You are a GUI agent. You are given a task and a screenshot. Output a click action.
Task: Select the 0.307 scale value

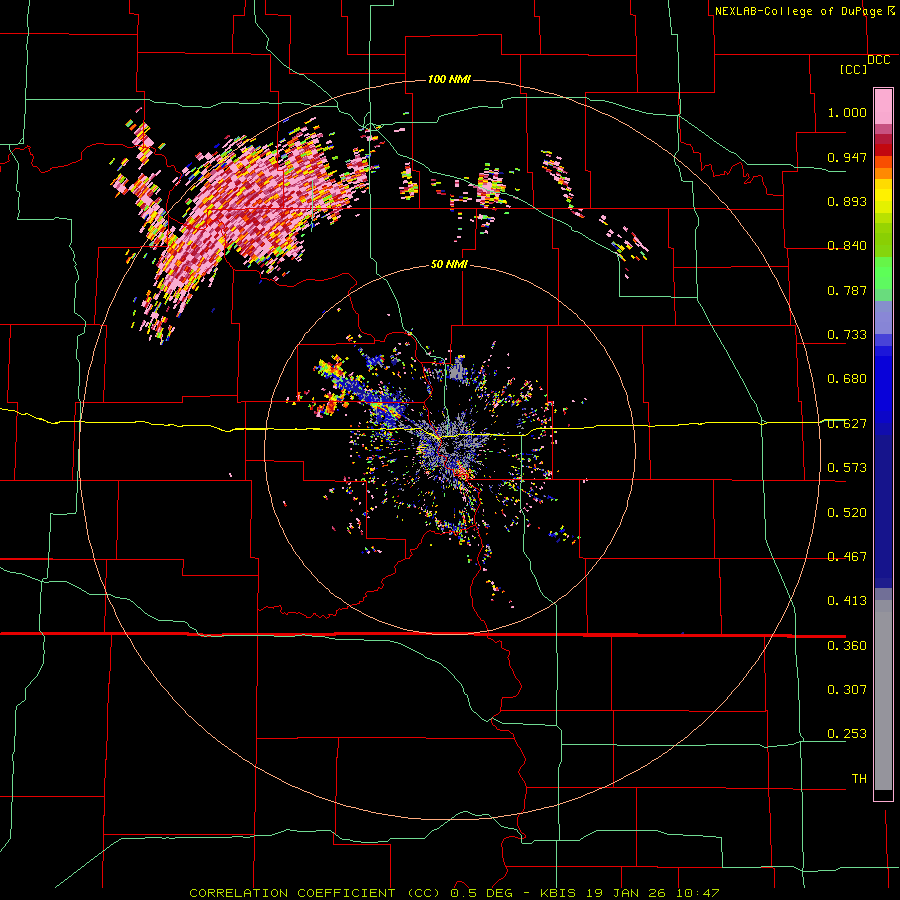click(847, 690)
